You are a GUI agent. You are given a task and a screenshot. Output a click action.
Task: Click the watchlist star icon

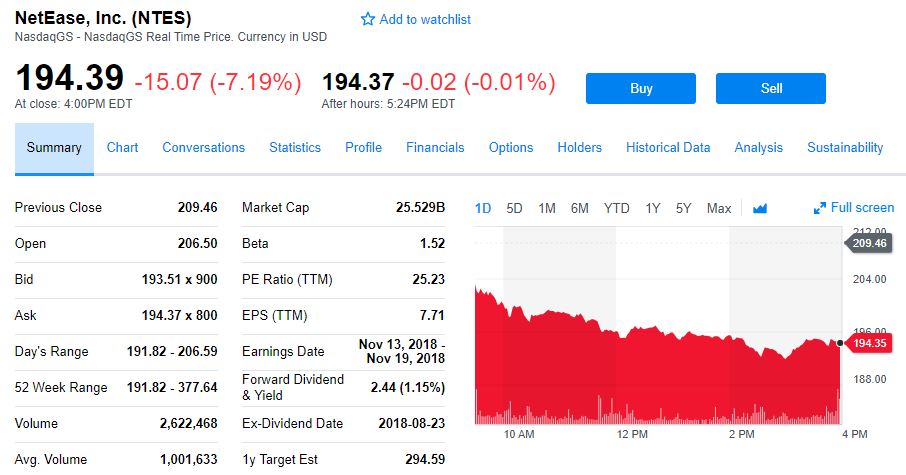tap(367, 20)
